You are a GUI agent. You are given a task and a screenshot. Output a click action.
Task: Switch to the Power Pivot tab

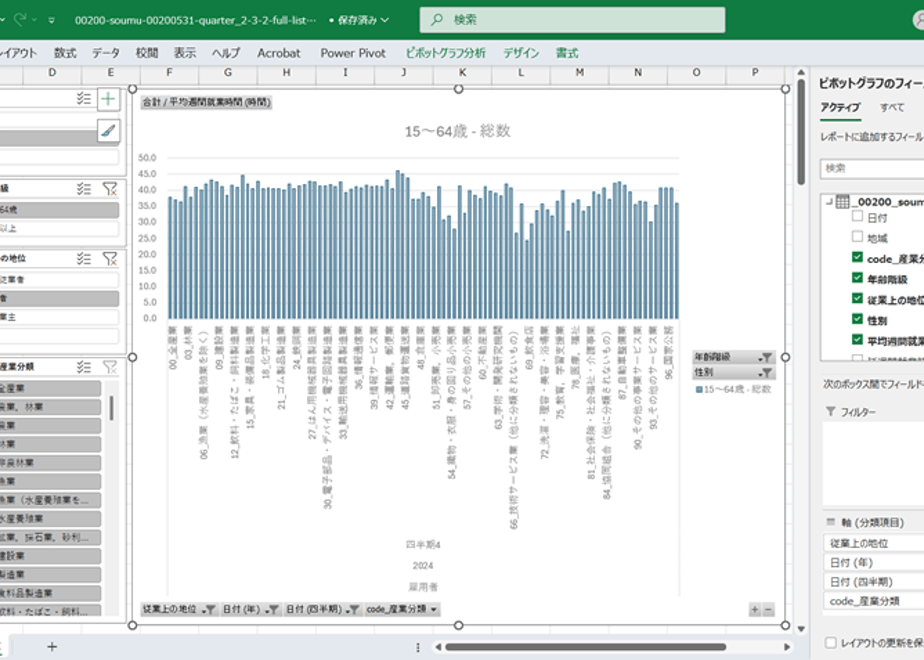click(353, 53)
